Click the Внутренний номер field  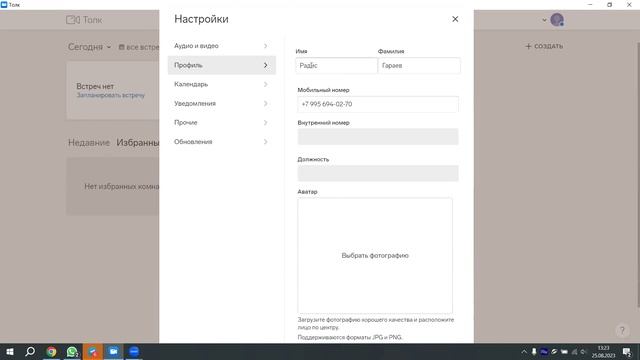378,137
